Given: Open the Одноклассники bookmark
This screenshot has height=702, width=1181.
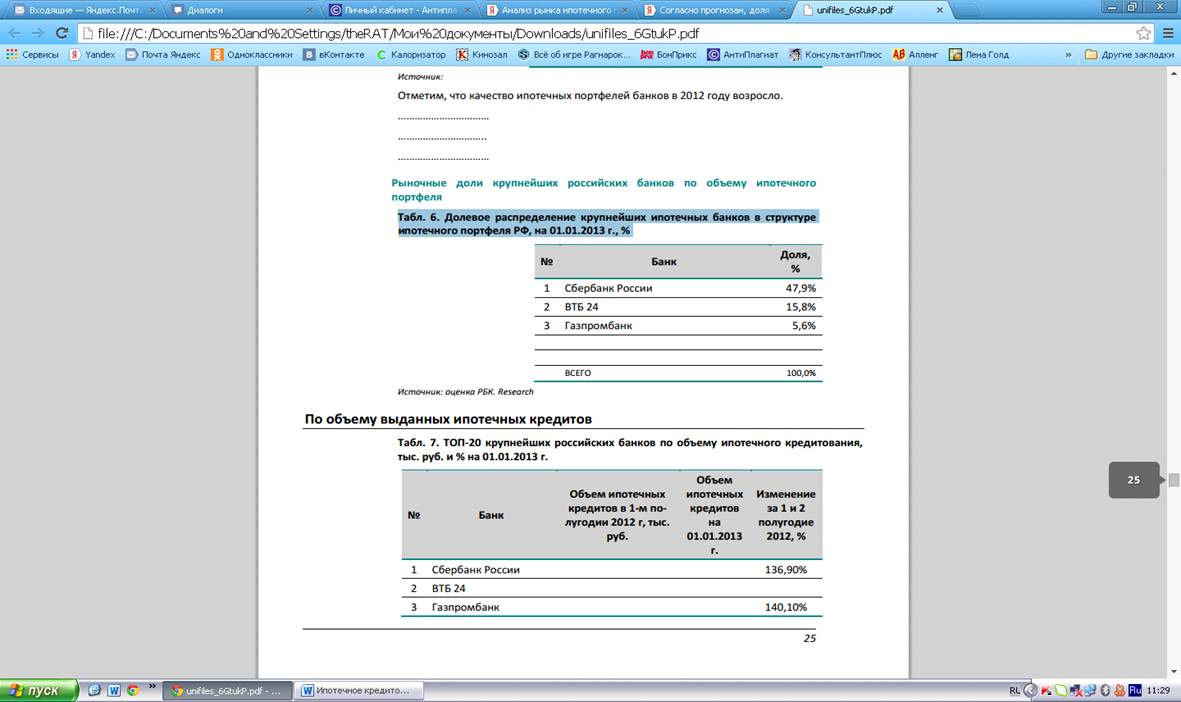Looking at the screenshot, I should click(252, 55).
